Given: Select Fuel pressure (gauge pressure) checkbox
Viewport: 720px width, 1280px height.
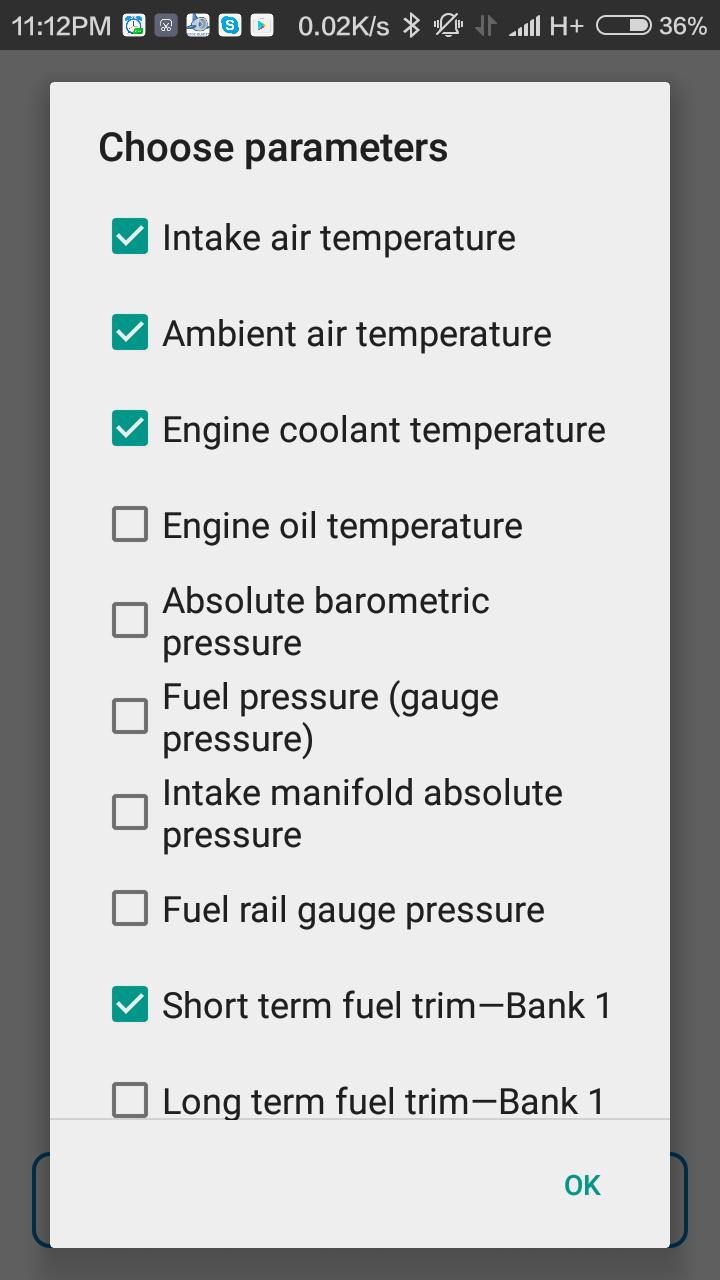Looking at the screenshot, I should tap(130, 717).
